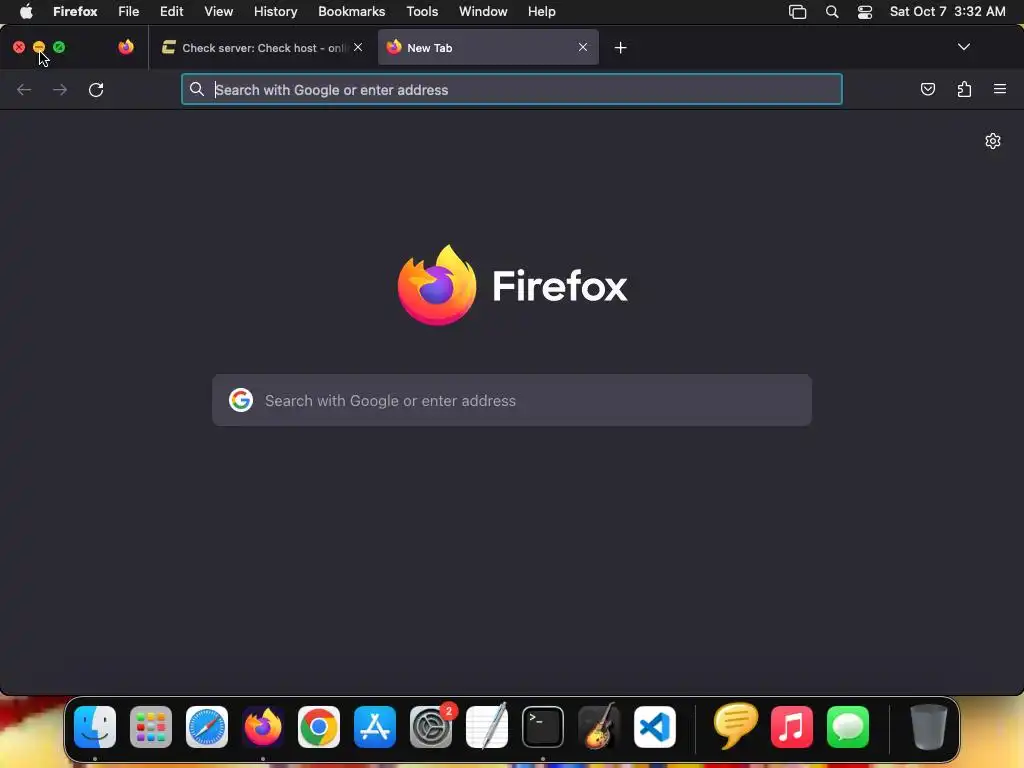
Task: Focus the center Google search box
Action: (x=511, y=400)
